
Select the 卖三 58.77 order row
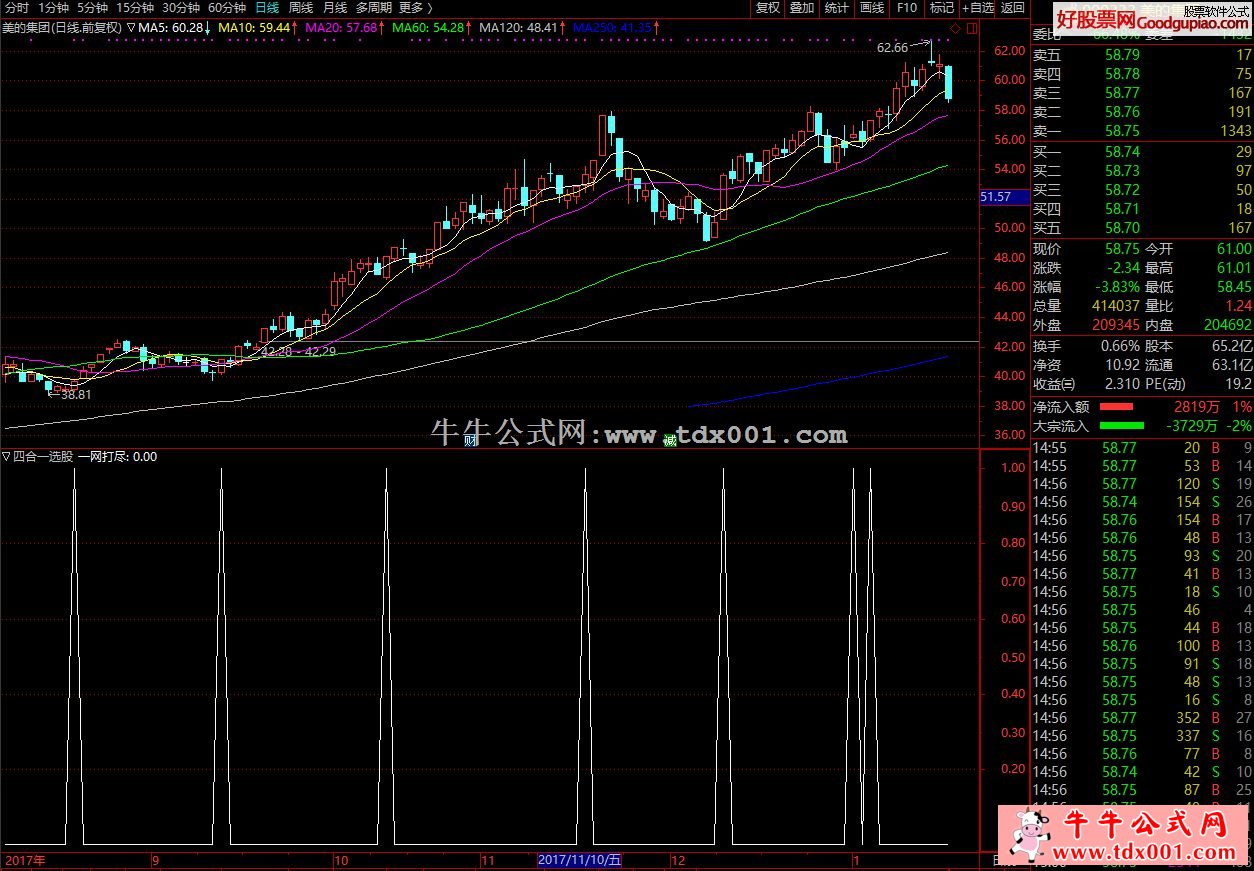pos(1142,93)
